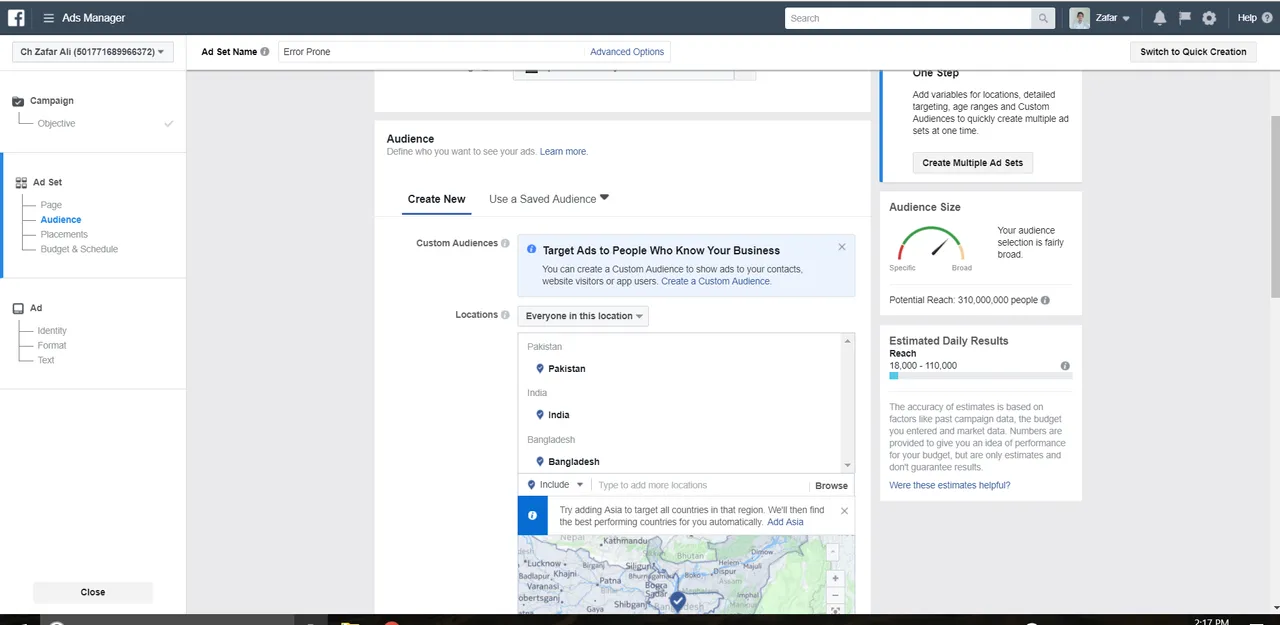Click the blue info icon in Asia tip

tap(532, 516)
